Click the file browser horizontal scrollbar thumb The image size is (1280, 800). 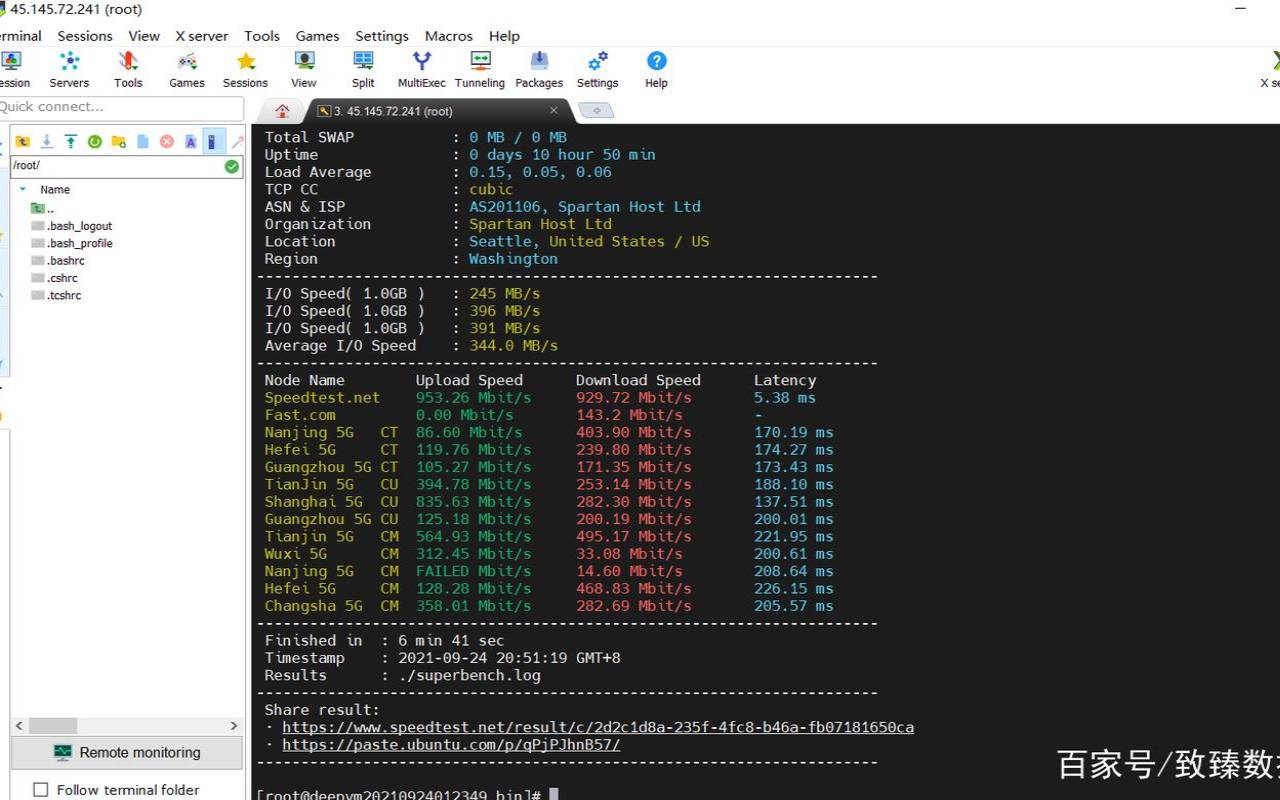[53, 726]
